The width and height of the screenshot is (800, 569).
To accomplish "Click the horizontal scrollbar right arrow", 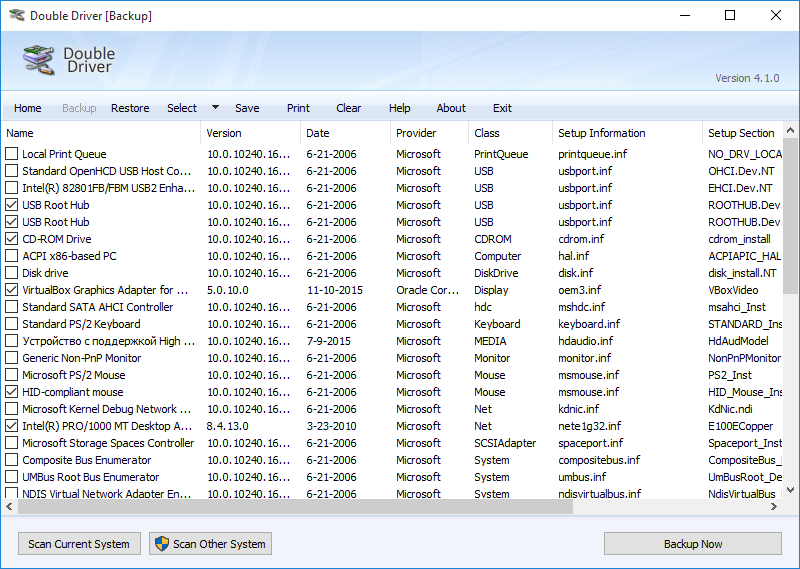I will [x=774, y=506].
